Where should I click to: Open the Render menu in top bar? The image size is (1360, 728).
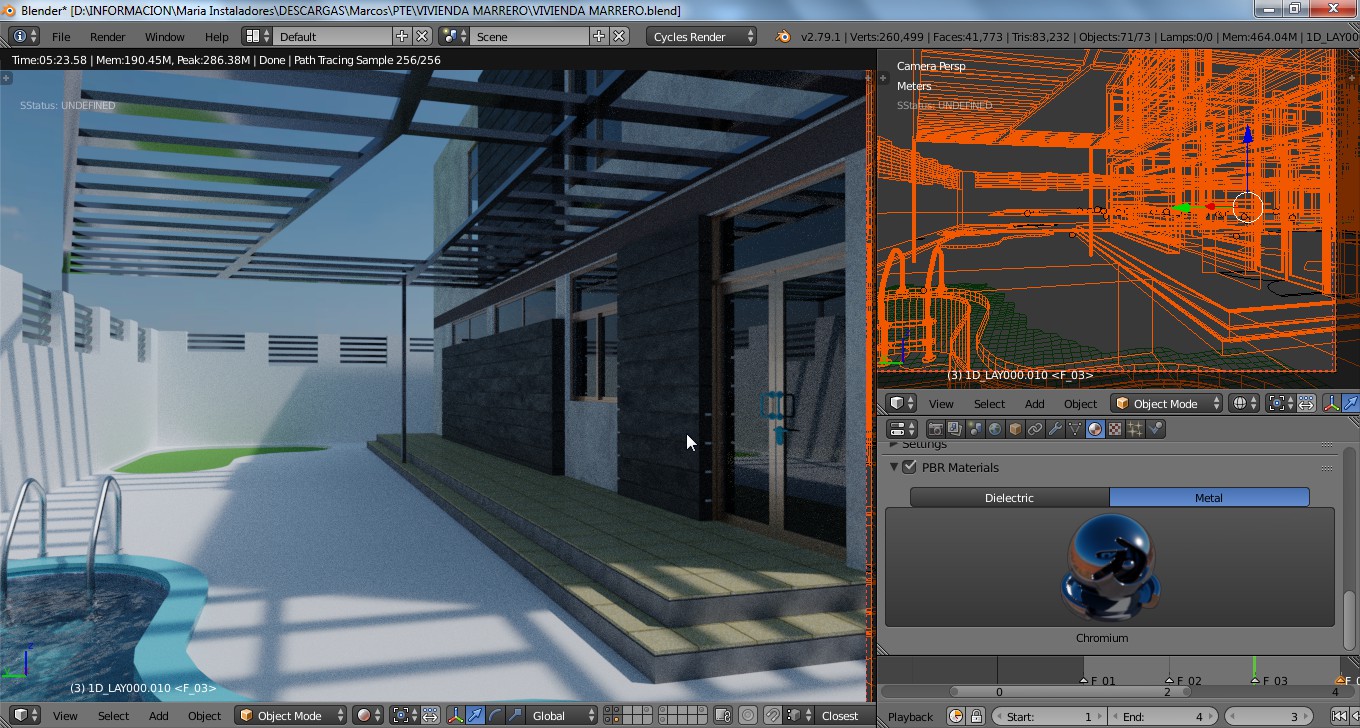(x=107, y=36)
